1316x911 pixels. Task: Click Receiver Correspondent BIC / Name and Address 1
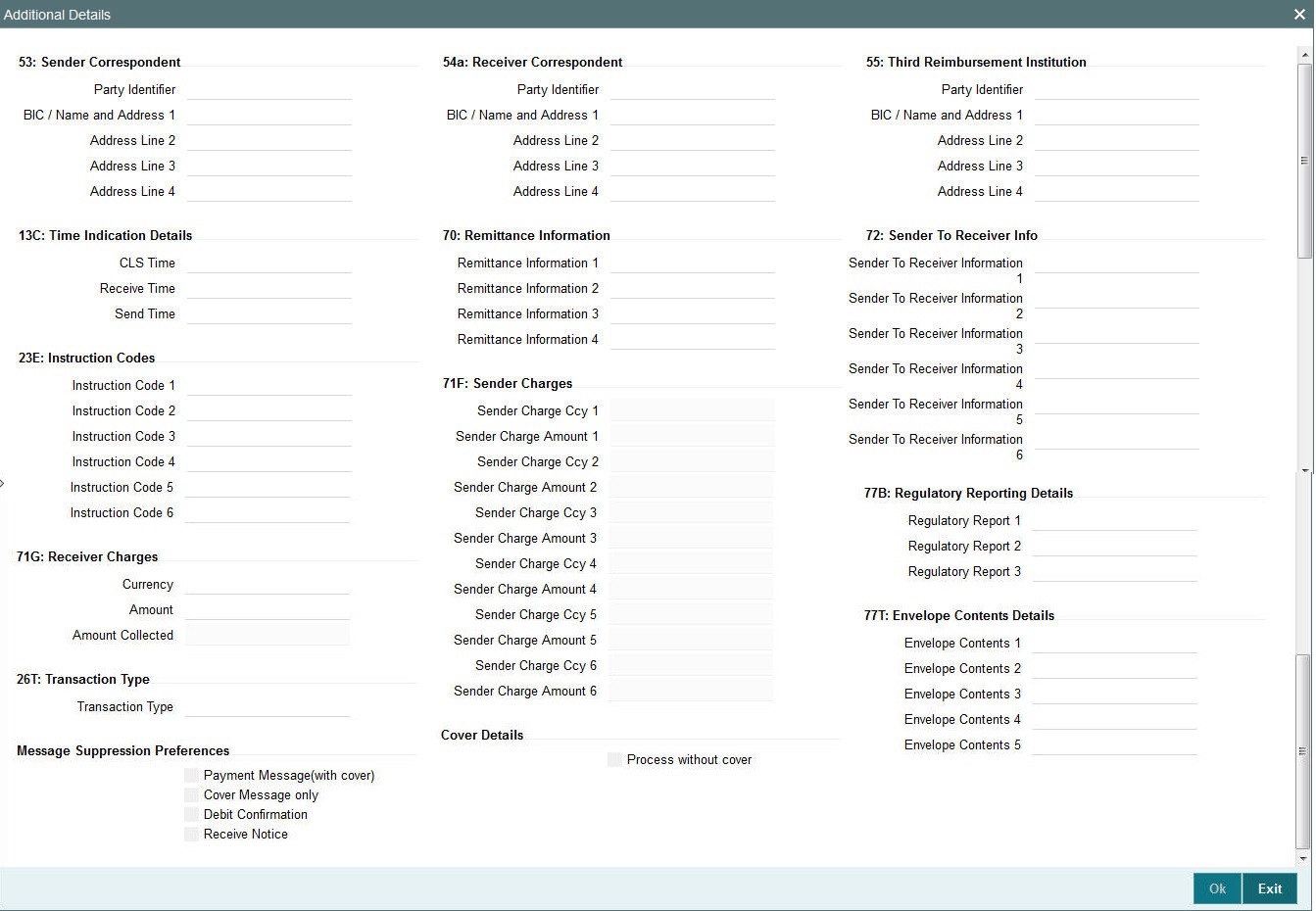[x=693, y=115]
